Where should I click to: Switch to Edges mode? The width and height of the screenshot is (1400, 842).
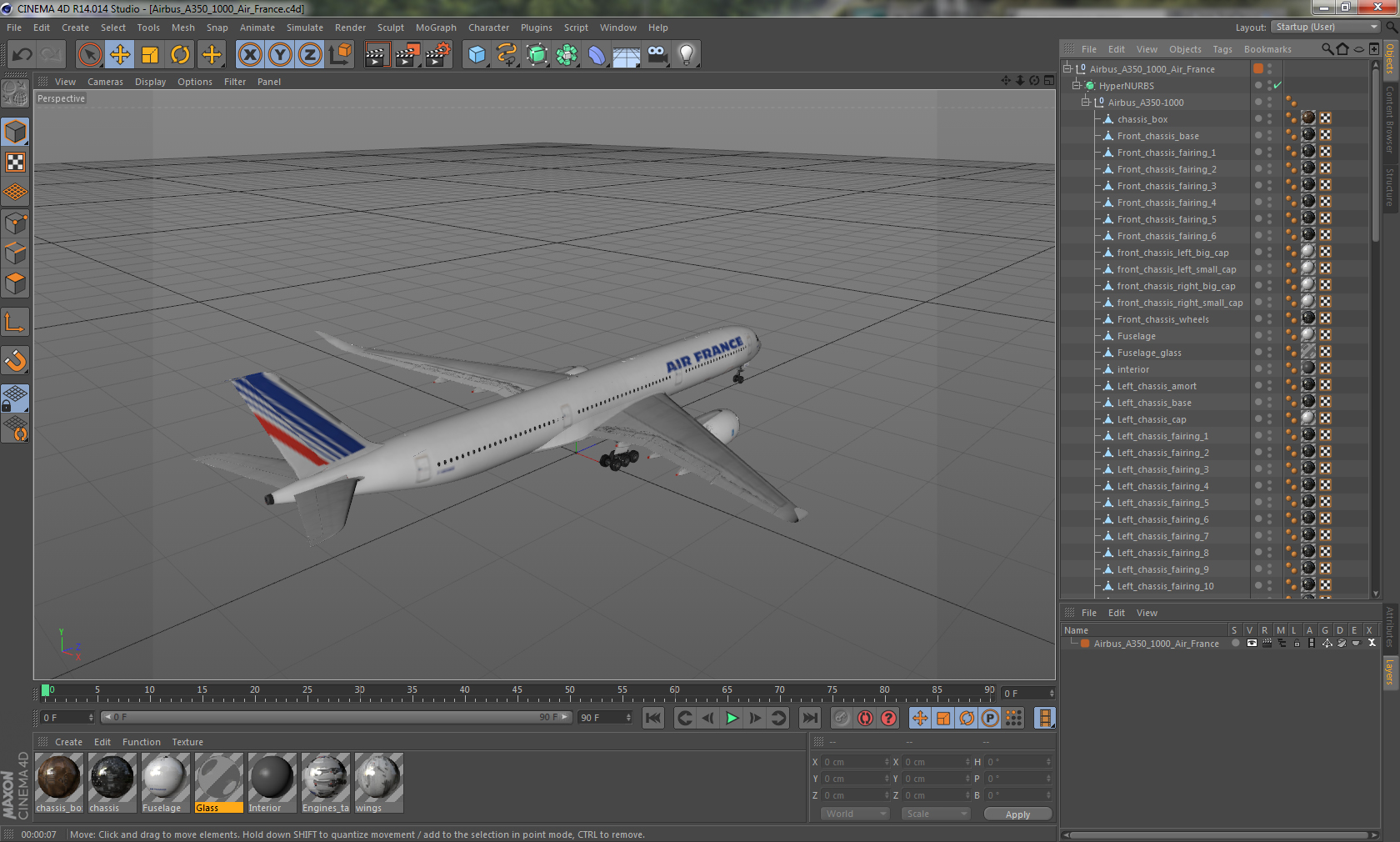pyautogui.click(x=15, y=253)
